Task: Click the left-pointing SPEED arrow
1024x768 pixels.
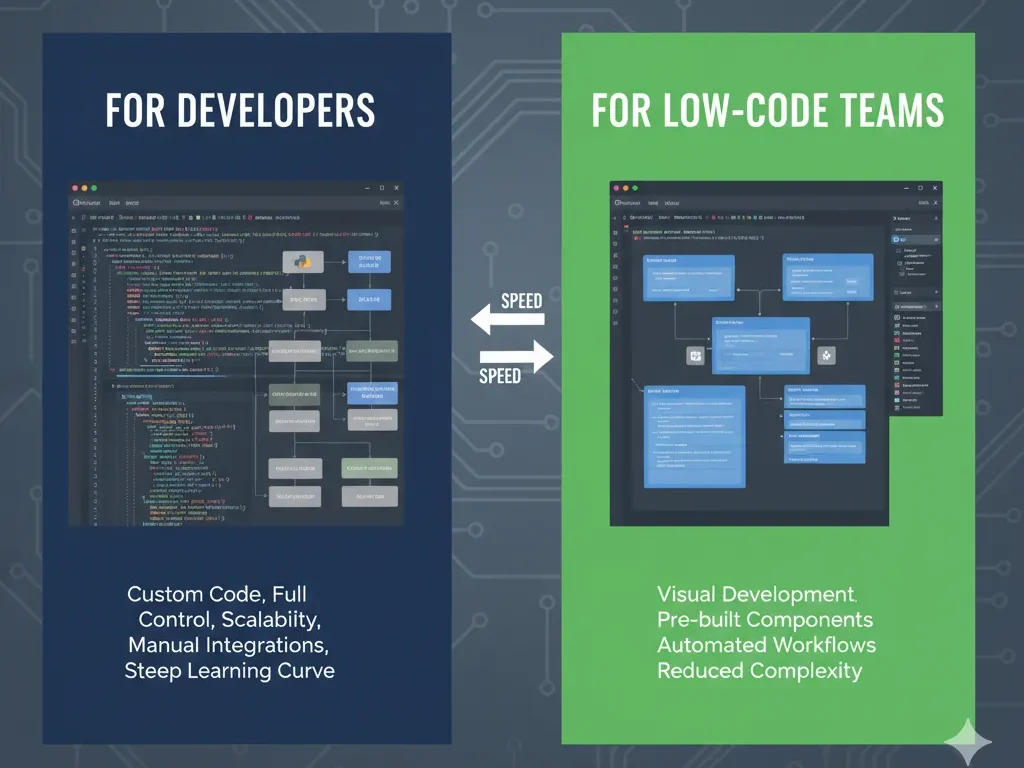Action: pos(508,319)
